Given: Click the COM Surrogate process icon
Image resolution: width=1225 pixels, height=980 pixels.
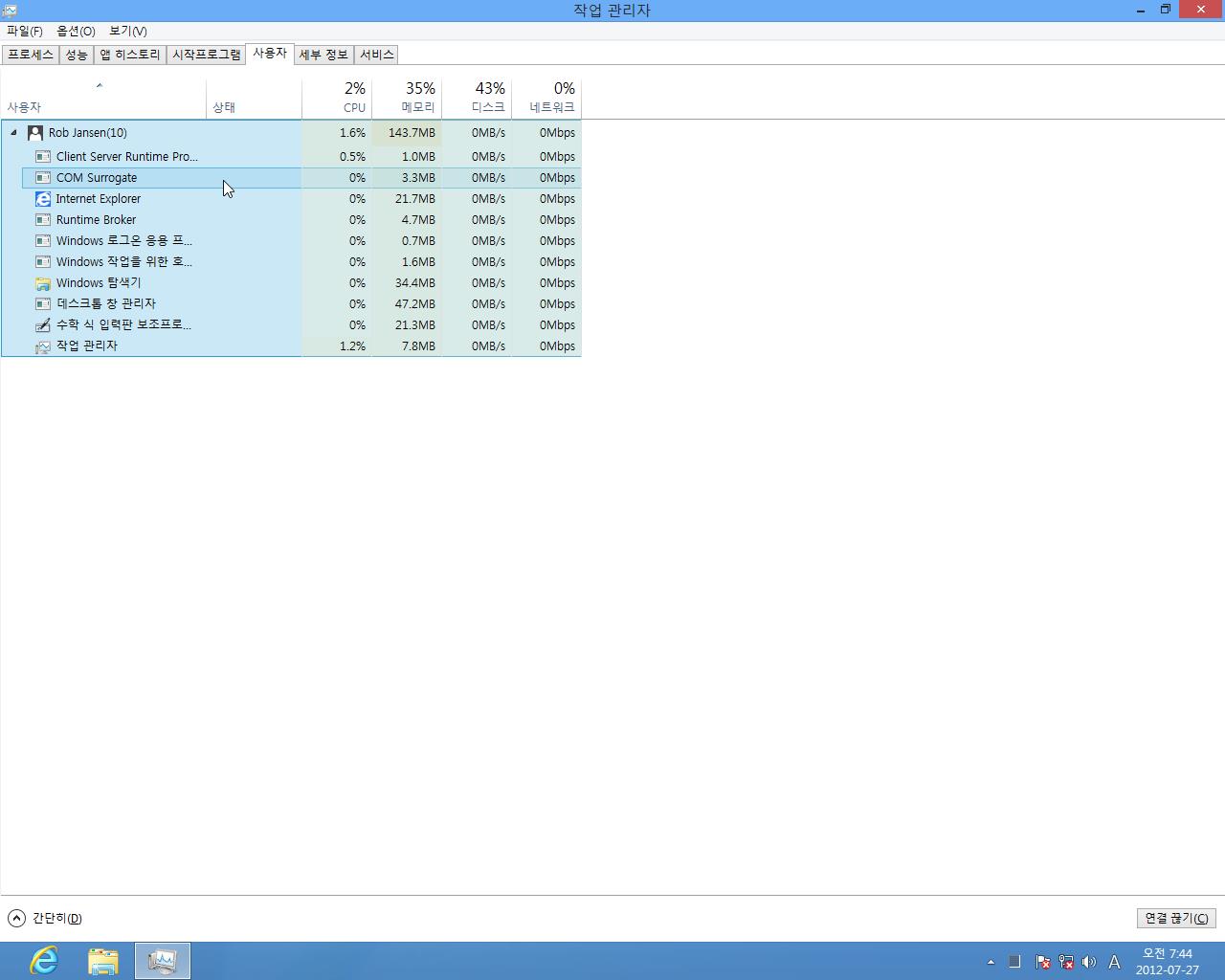Looking at the screenshot, I should (x=43, y=178).
